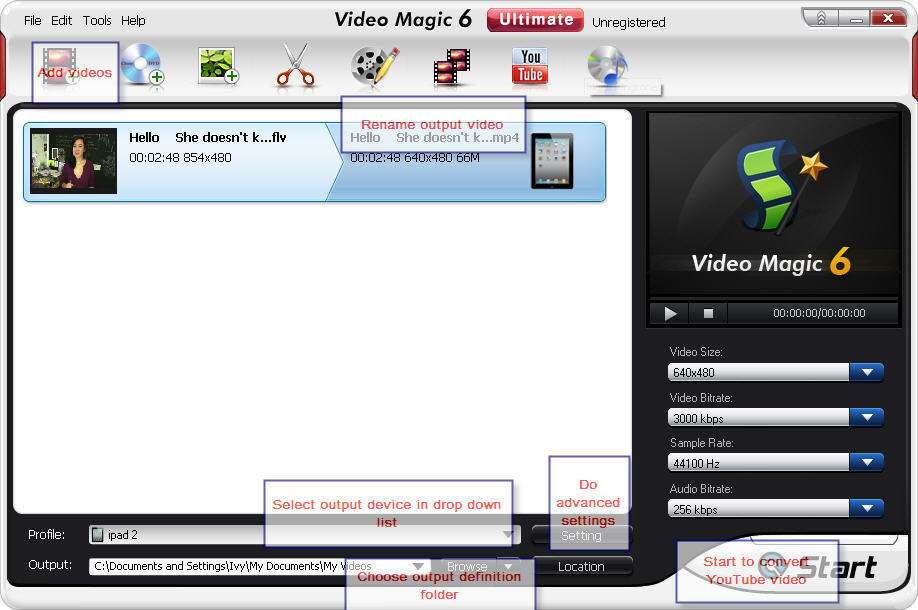Click the music disc toolbar icon
Viewport: 918px width, 610px height.
tap(608, 67)
